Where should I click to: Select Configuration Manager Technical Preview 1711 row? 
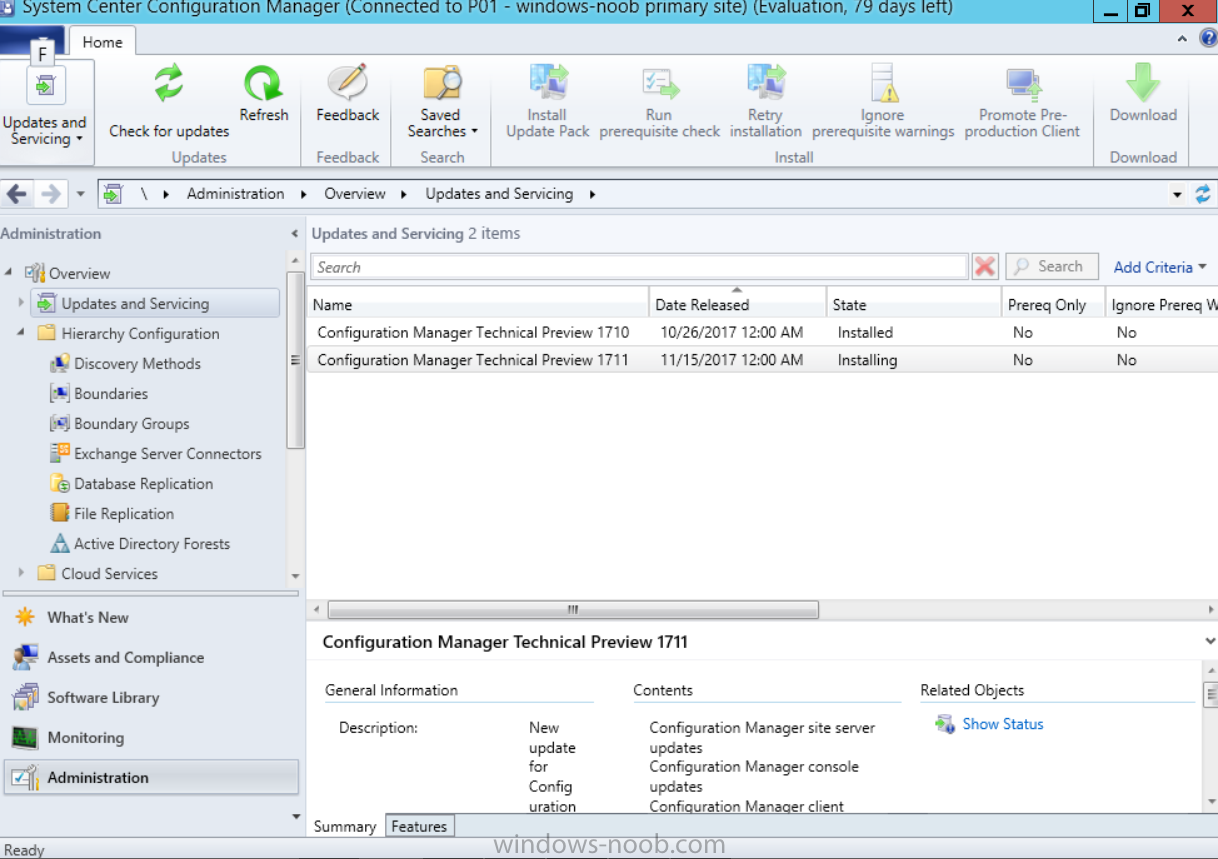pos(762,360)
